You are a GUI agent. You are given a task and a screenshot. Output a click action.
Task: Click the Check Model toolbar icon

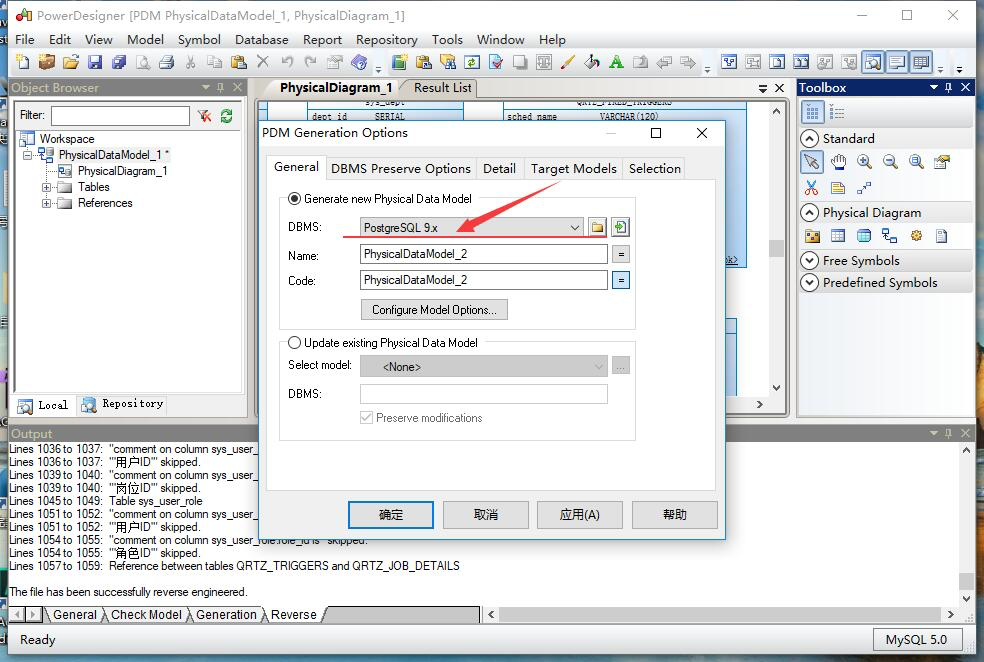496,62
